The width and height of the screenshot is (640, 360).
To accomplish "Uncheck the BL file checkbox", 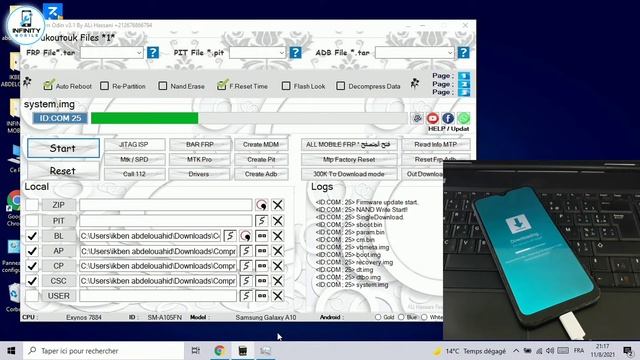I will (x=32, y=236).
